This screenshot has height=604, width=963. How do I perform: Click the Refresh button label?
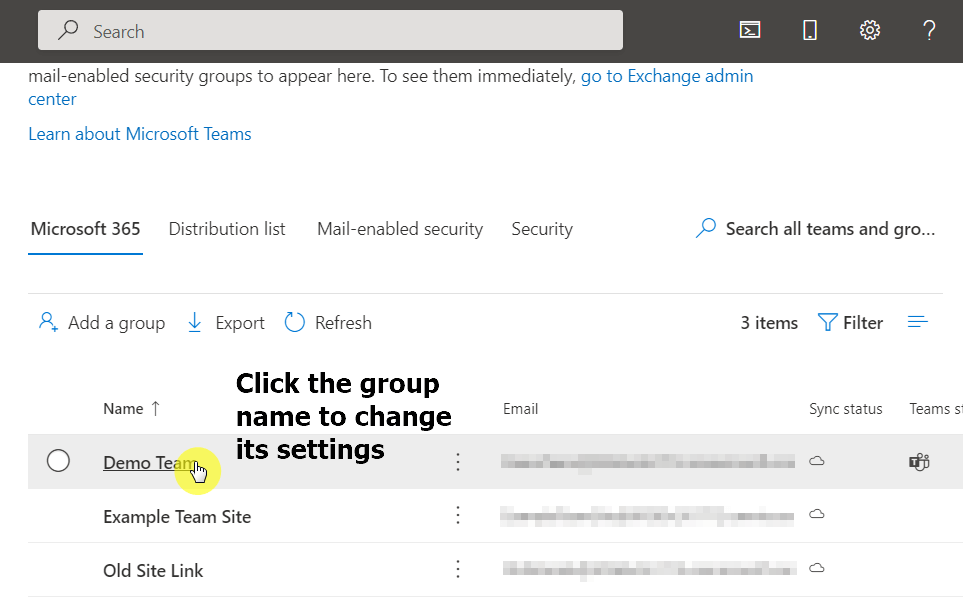pyautogui.click(x=343, y=323)
